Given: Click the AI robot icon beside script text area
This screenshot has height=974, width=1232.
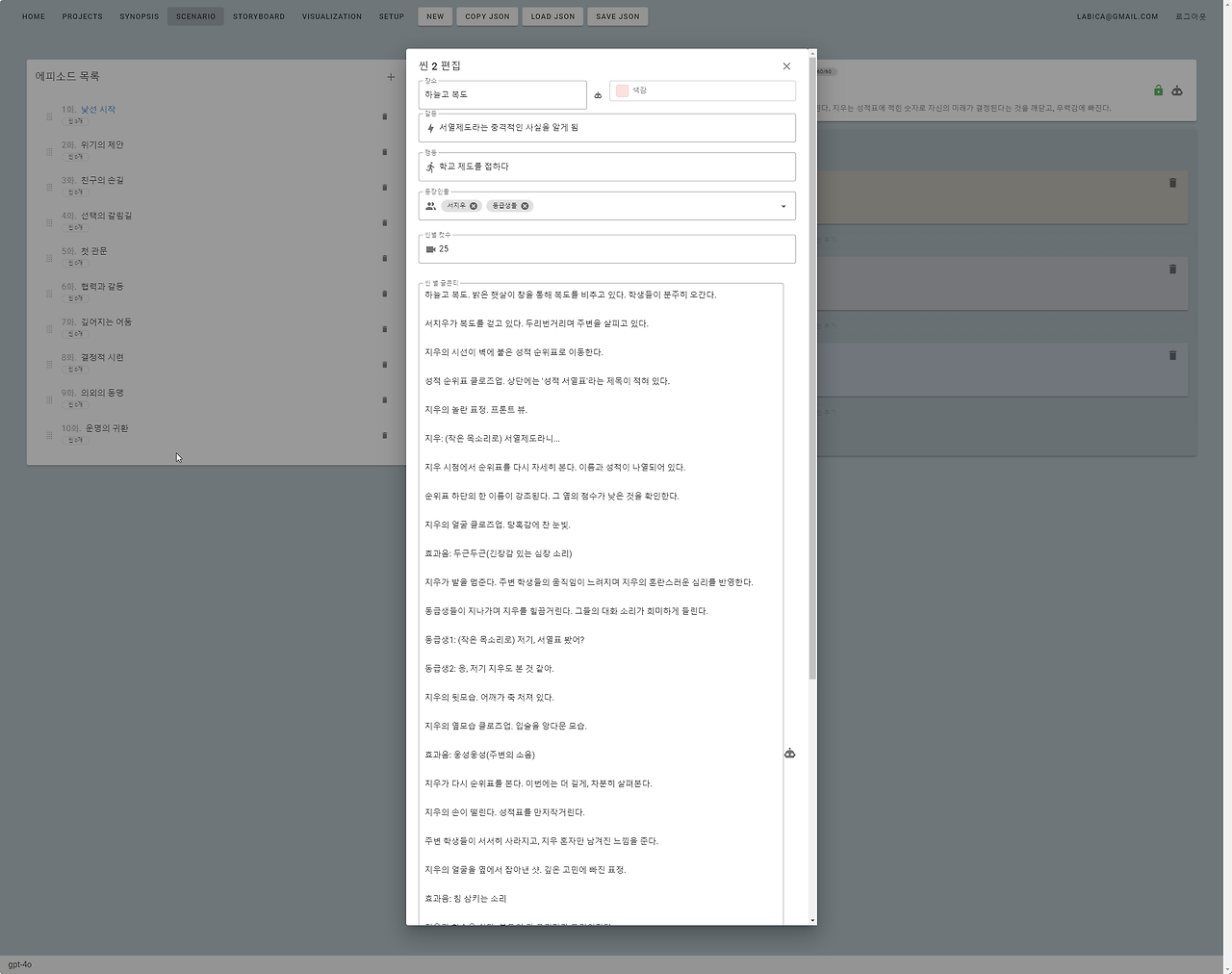Looking at the screenshot, I should click(x=789, y=754).
